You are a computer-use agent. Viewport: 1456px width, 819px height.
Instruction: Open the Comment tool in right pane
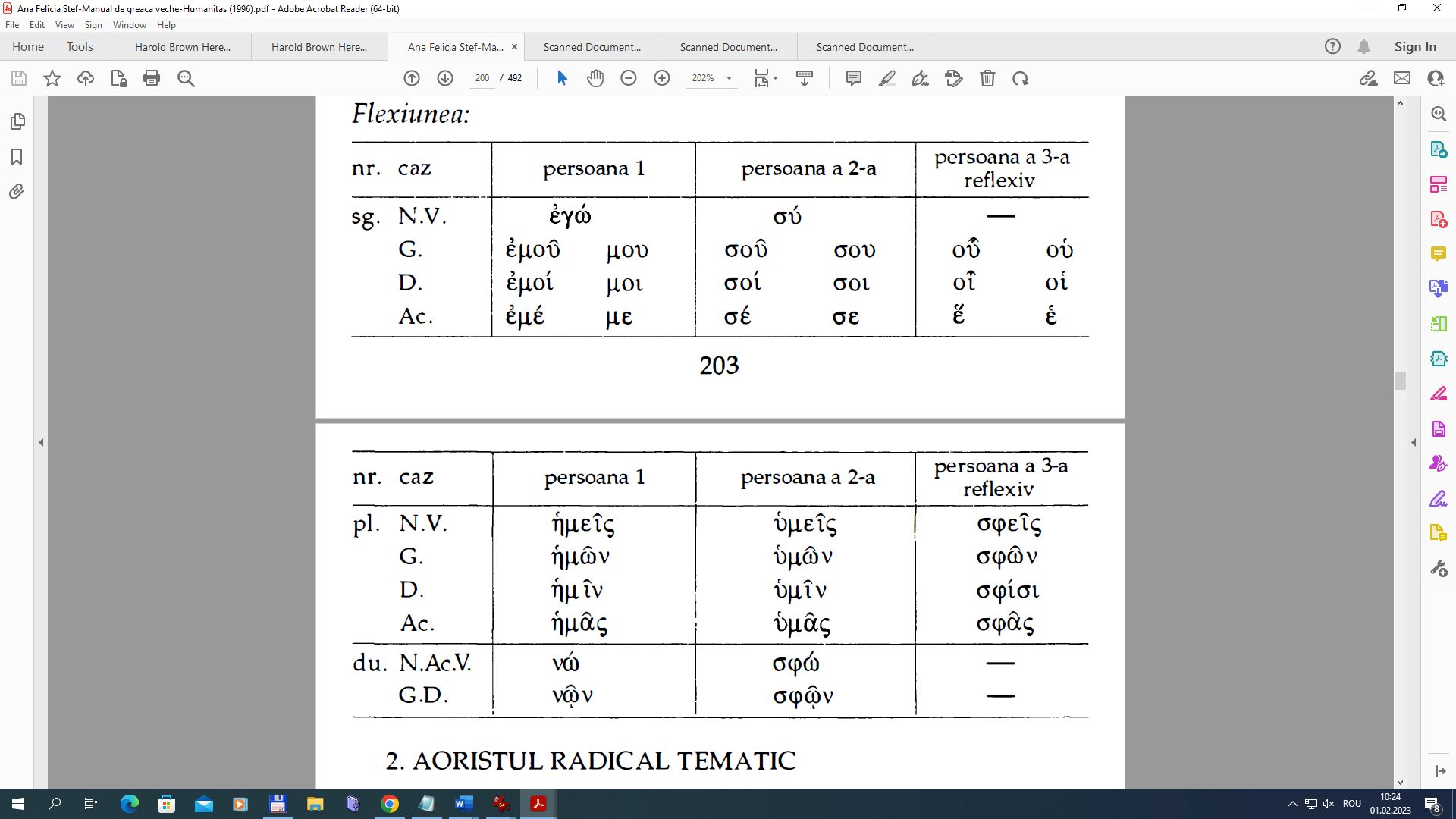click(1439, 254)
